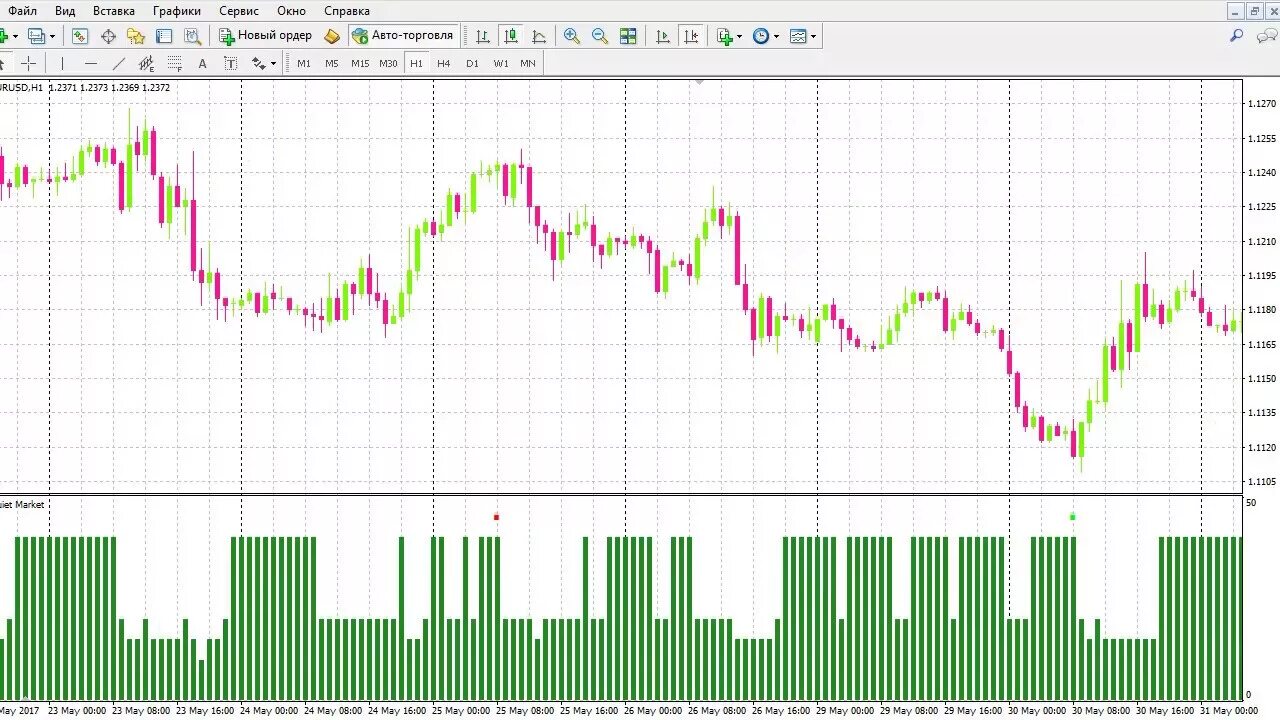Select the trendline tool

coord(119,63)
